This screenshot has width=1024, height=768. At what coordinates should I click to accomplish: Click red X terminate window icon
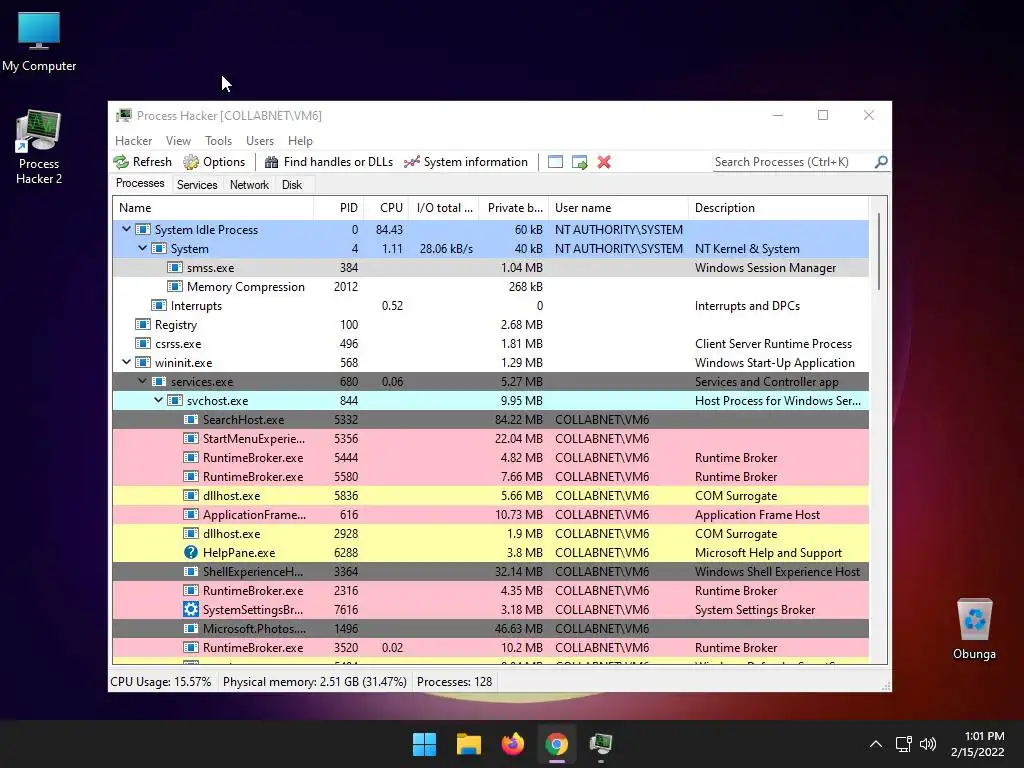(604, 162)
